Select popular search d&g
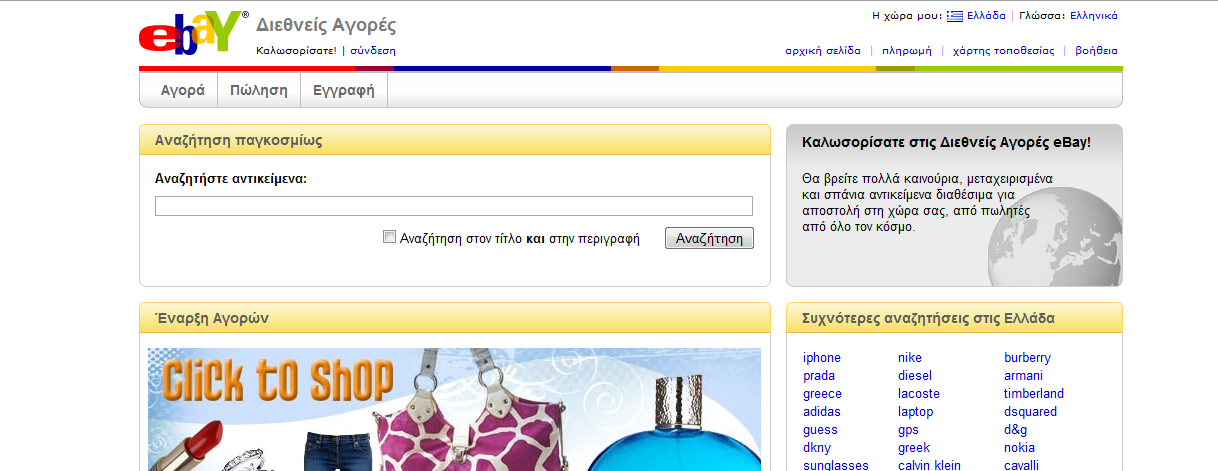 click(1017, 430)
